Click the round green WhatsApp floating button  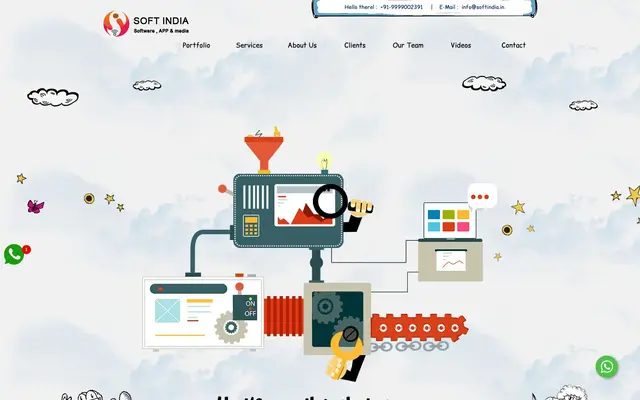pyautogui.click(x=607, y=367)
